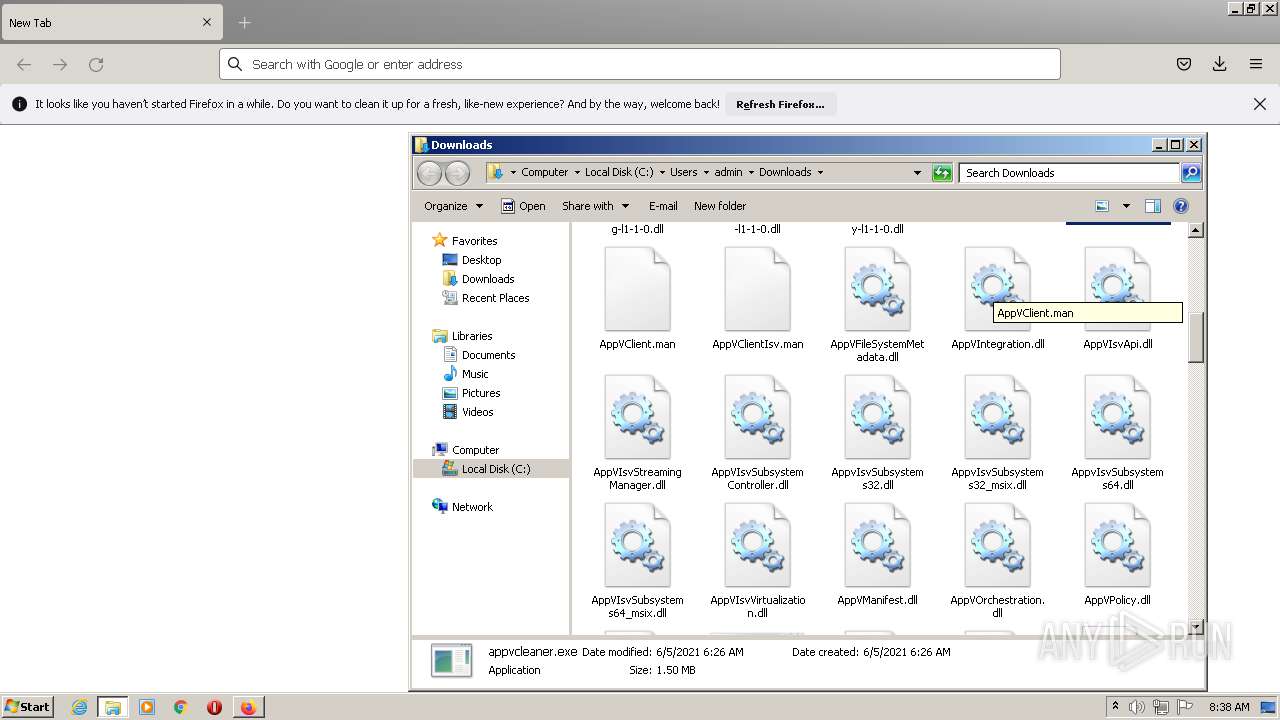Screen dimensions: 1280x720
Task: Click the E-mail toolbar button
Action: coord(663,206)
